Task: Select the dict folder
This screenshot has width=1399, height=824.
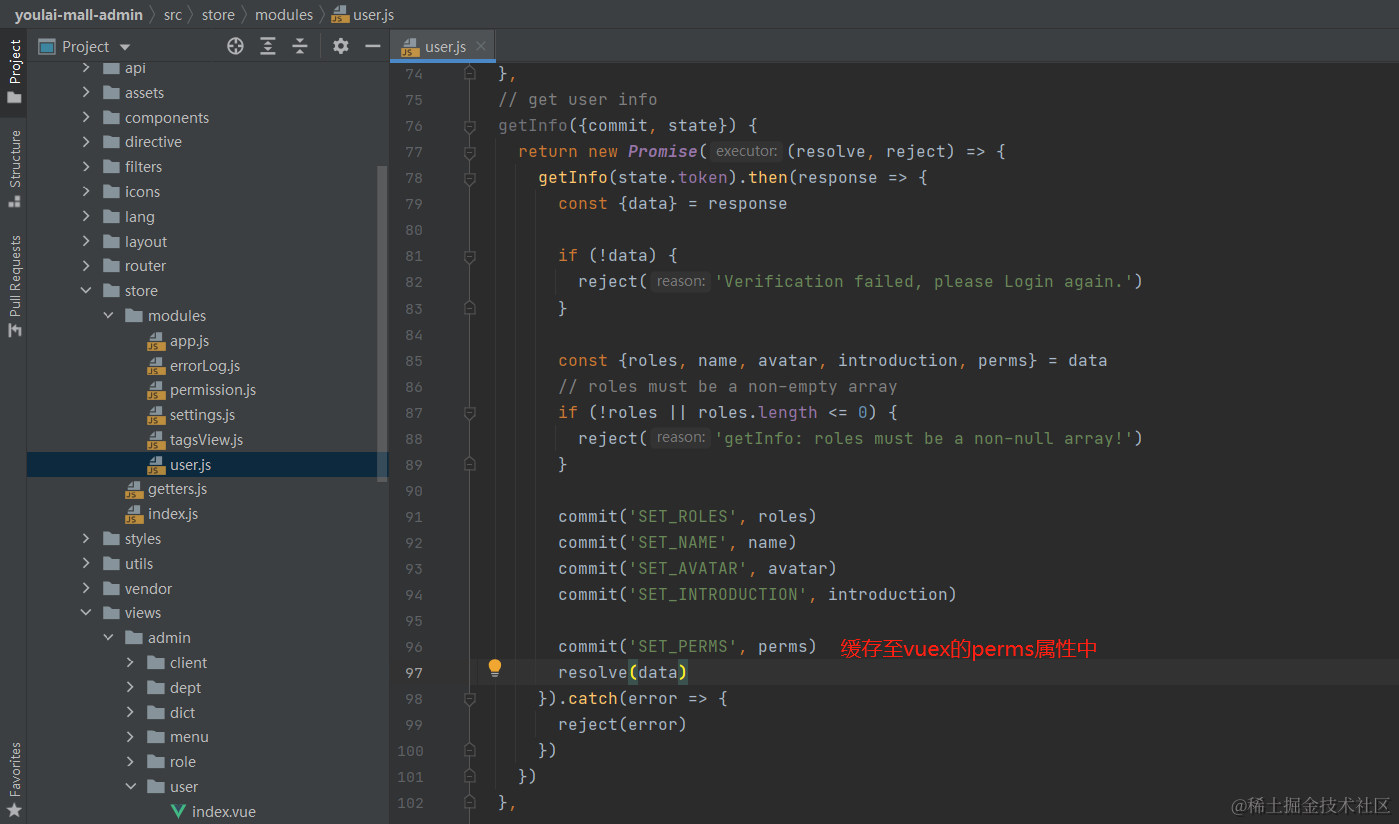Action: pyautogui.click(x=182, y=713)
